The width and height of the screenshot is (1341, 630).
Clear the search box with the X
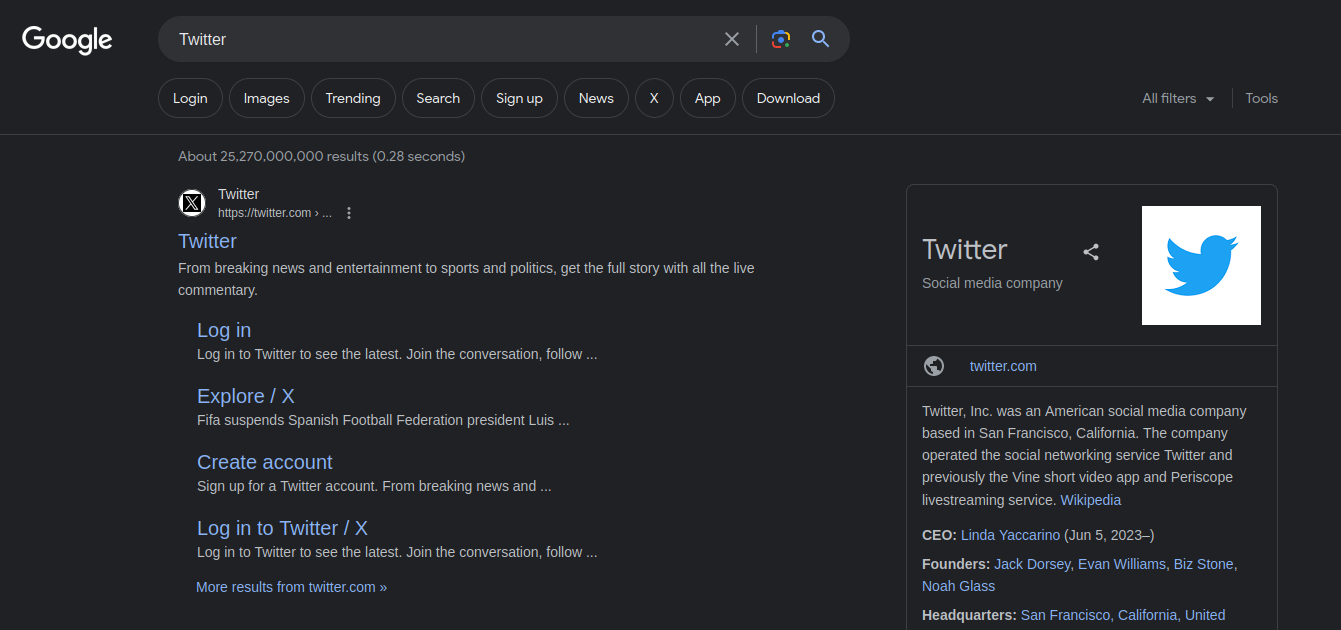point(732,39)
